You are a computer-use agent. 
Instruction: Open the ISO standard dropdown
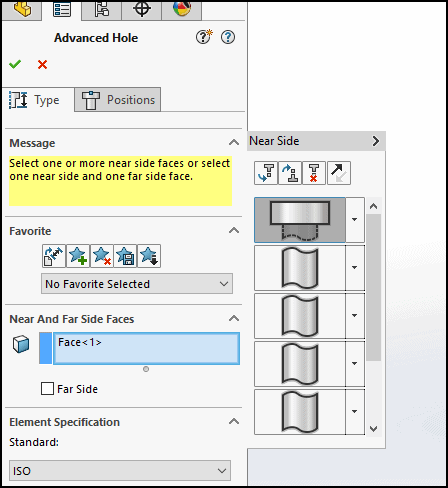pos(120,471)
